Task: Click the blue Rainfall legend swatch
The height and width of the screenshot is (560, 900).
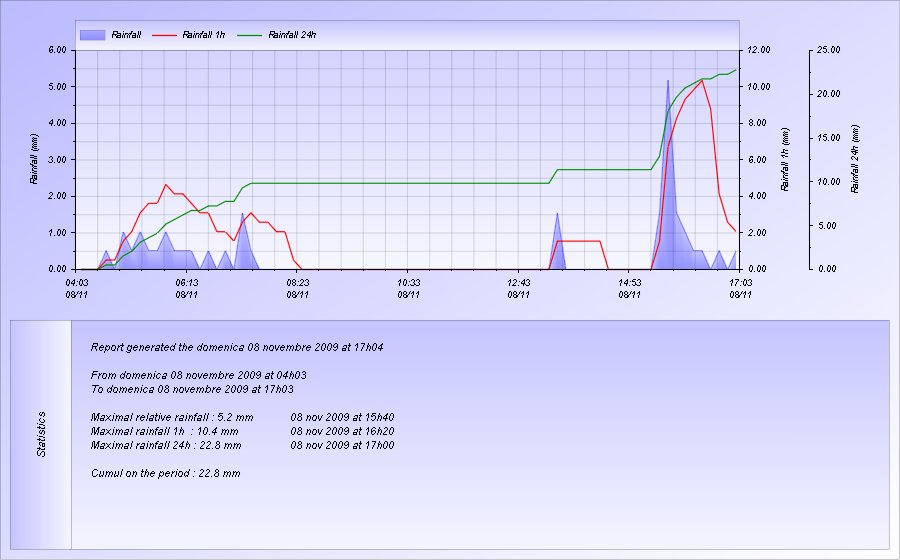Action: pyautogui.click(x=92, y=35)
